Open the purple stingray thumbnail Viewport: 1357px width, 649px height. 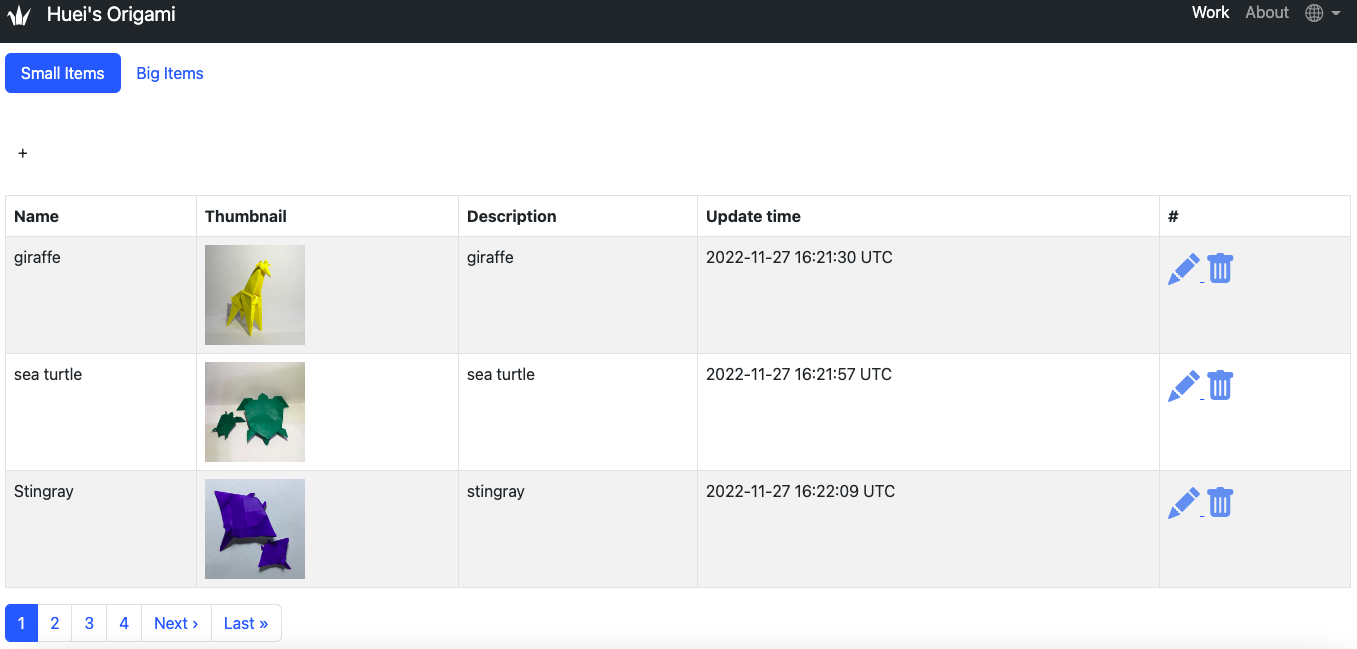coord(255,529)
